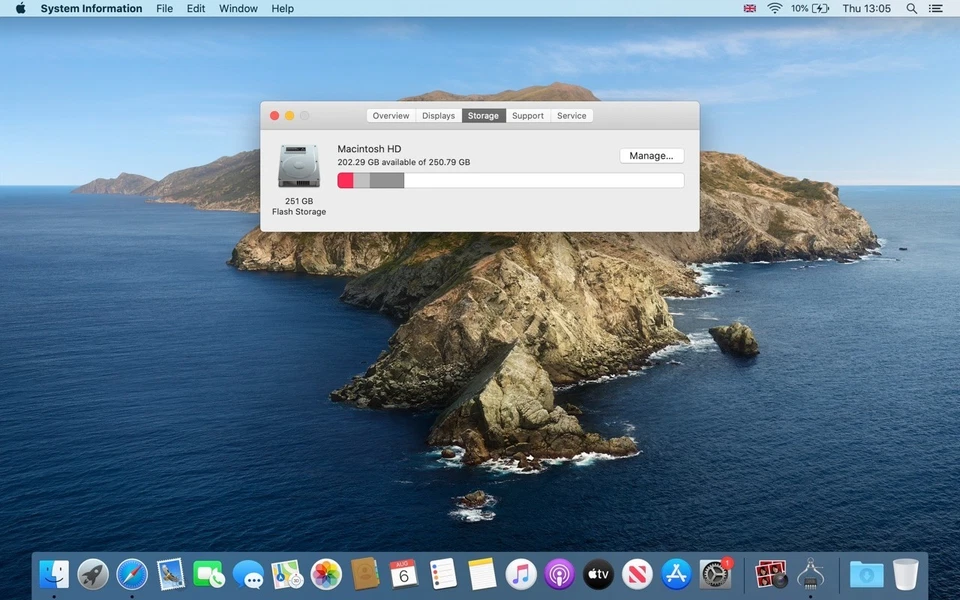
Task: Click the 'Flash Storage' label
Action: pyautogui.click(x=299, y=212)
